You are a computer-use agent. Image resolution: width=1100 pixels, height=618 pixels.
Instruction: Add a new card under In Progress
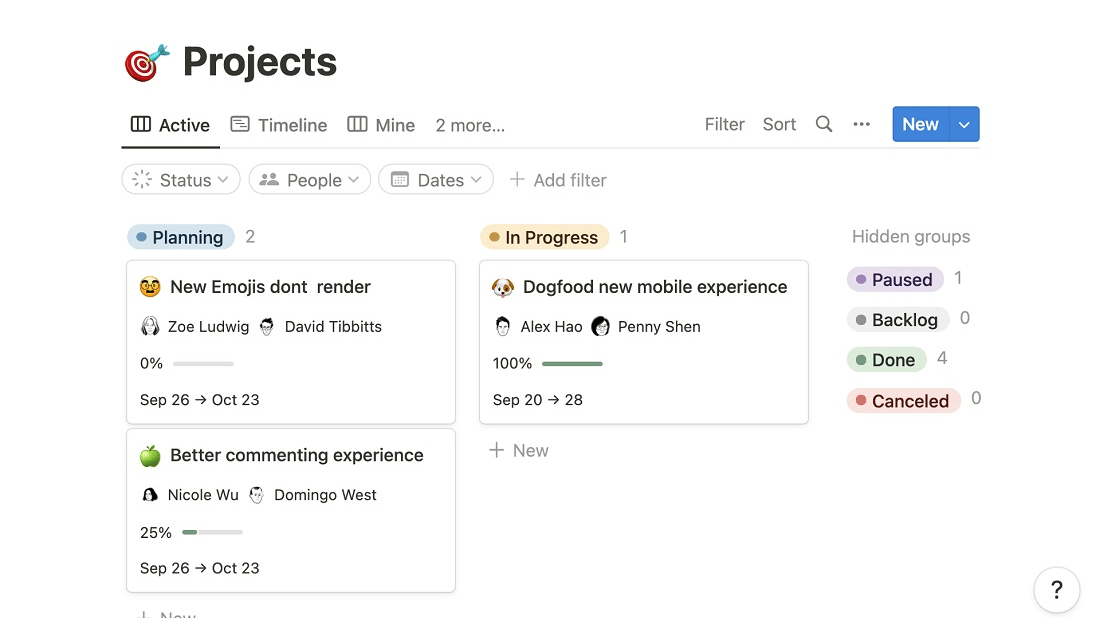pyautogui.click(x=518, y=450)
